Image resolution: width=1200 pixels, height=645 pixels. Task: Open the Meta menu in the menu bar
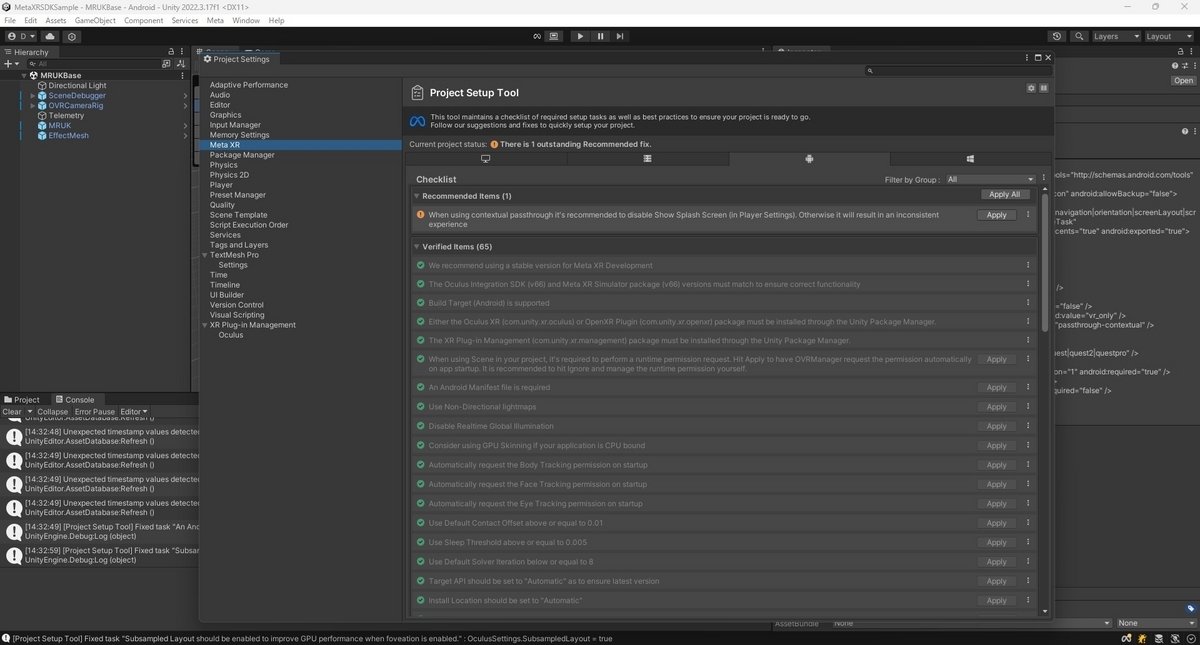215,20
